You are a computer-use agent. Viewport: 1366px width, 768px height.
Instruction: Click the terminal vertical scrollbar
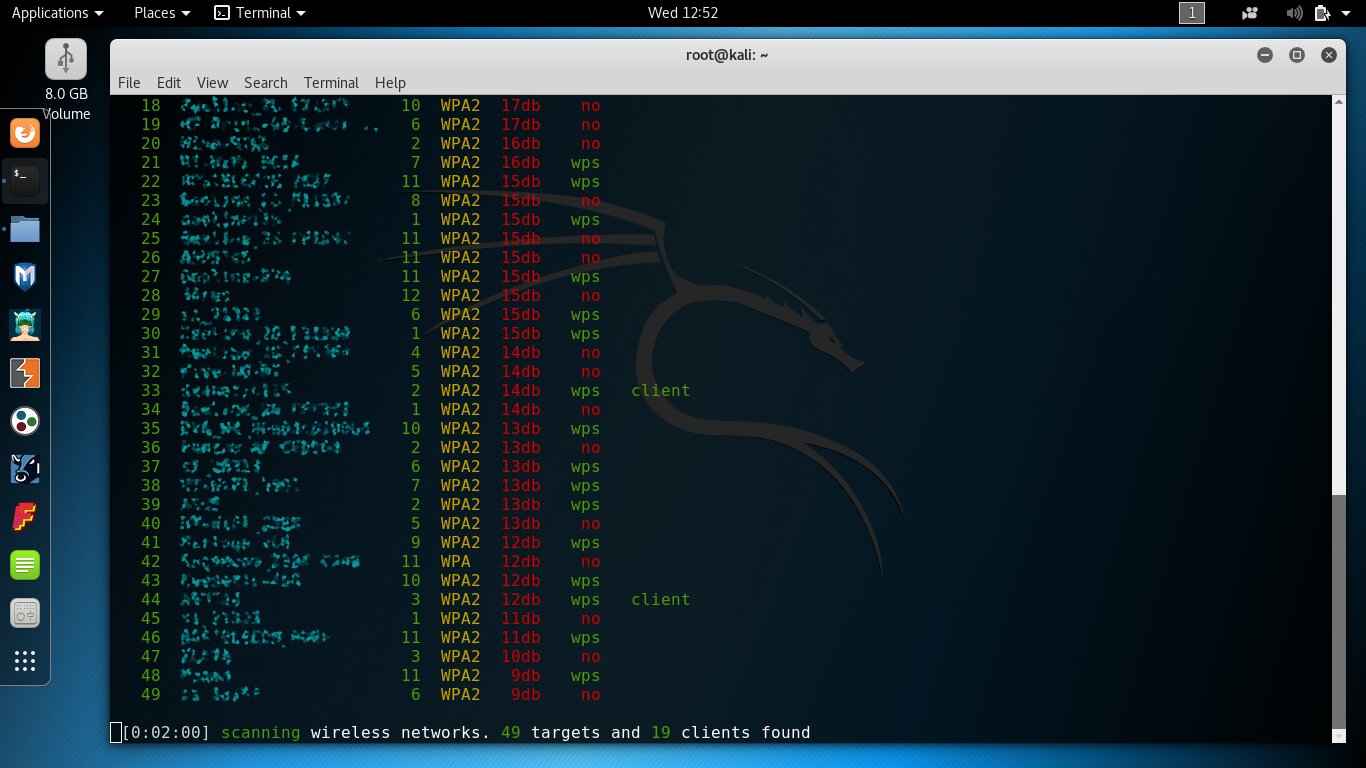coord(1339,610)
